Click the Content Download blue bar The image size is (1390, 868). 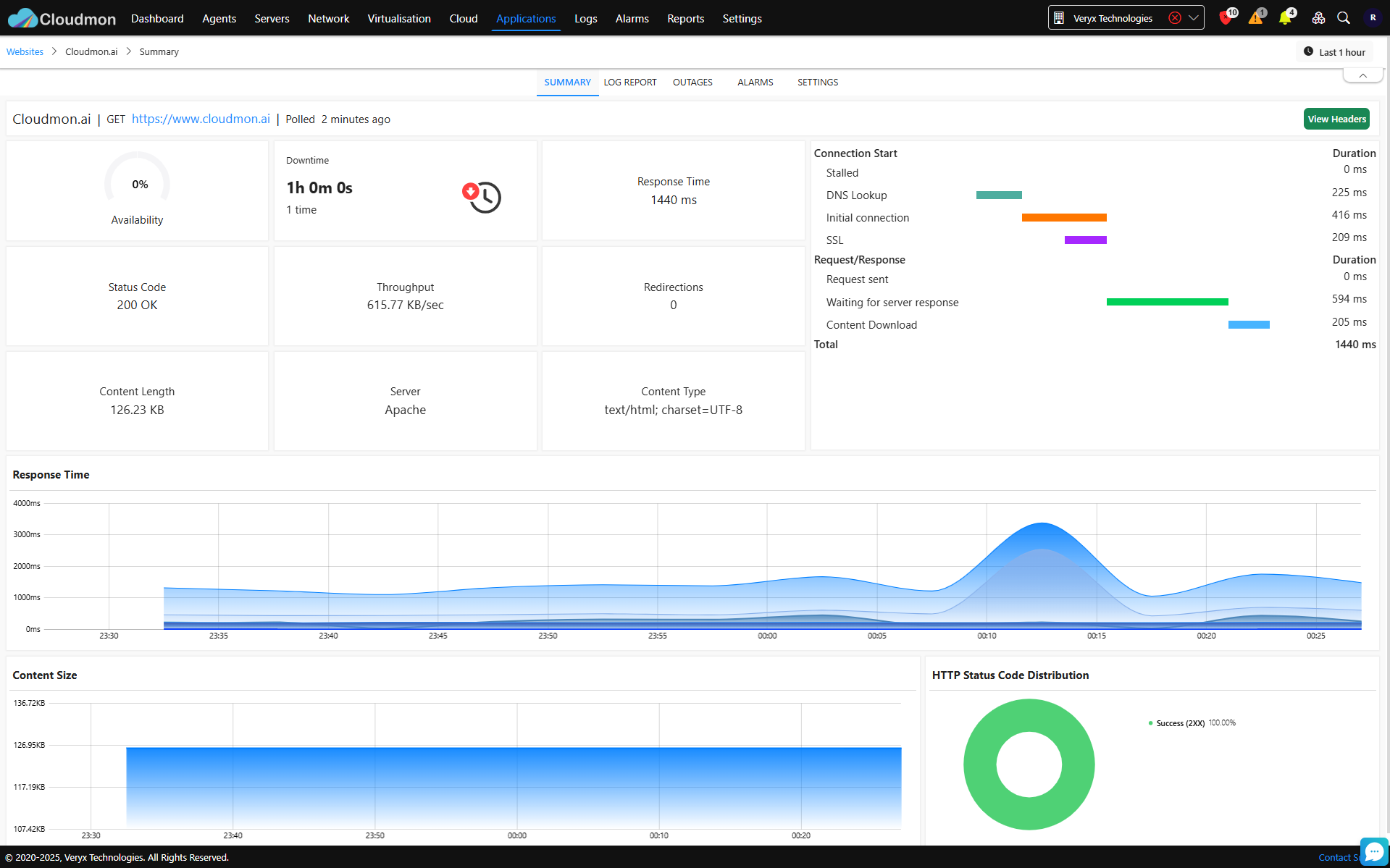pyautogui.click(x=1249, y=324)
